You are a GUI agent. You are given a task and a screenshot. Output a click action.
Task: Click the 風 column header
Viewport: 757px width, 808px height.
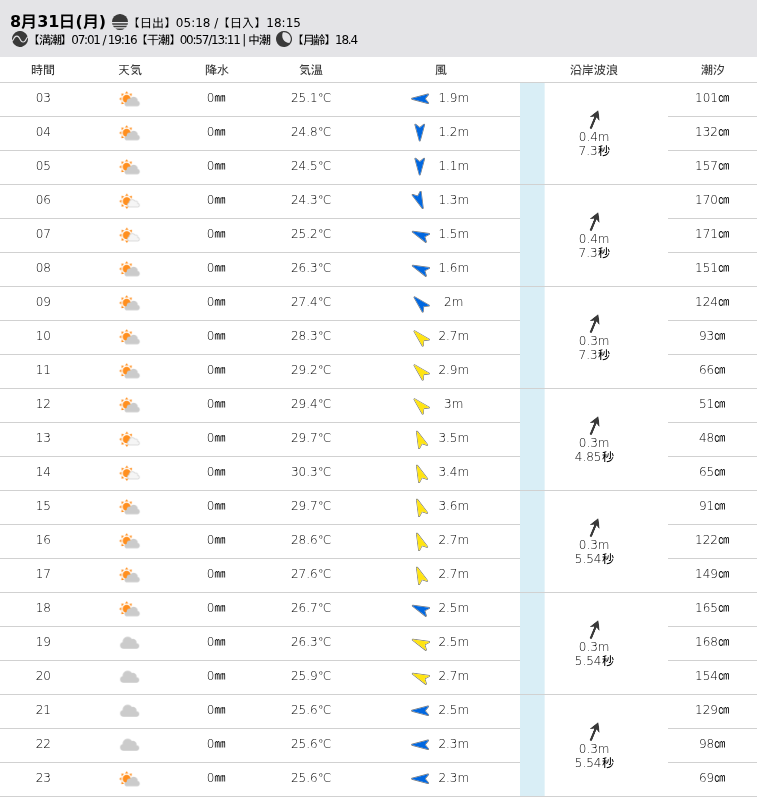(441, 70)
